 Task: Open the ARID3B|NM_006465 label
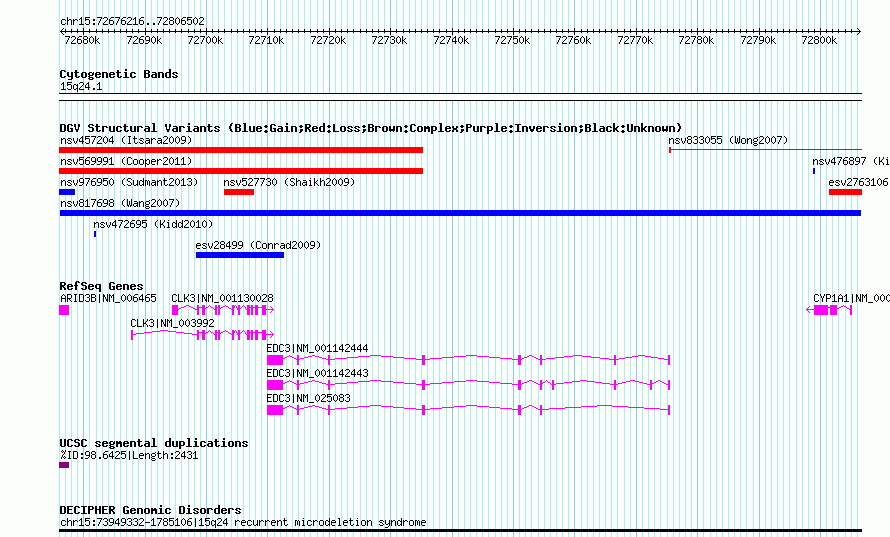tap(108, 298)
